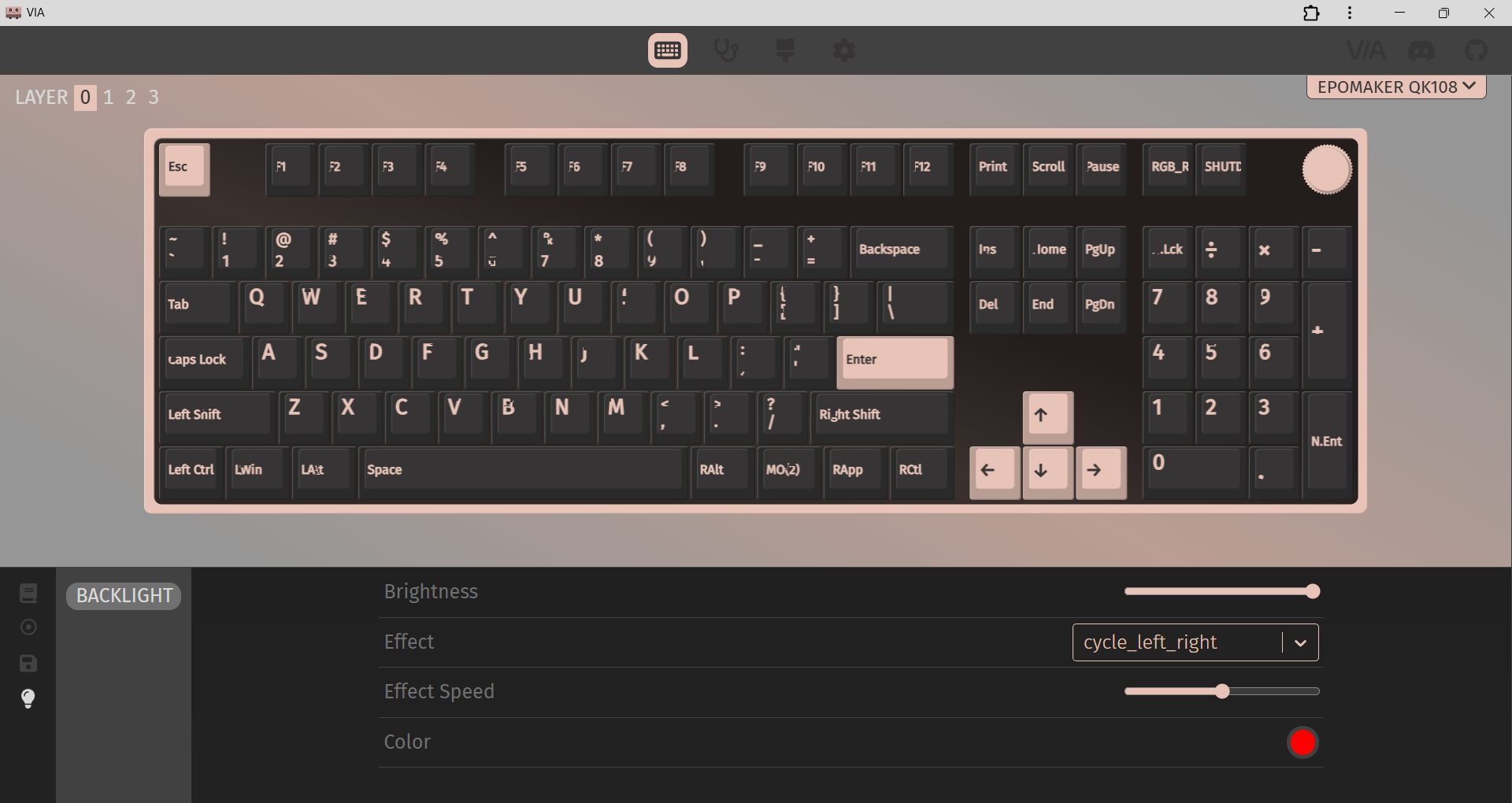1512x803 pixels.
Task: Click the Effect Speed slider handle
Action: (1221, 691)
